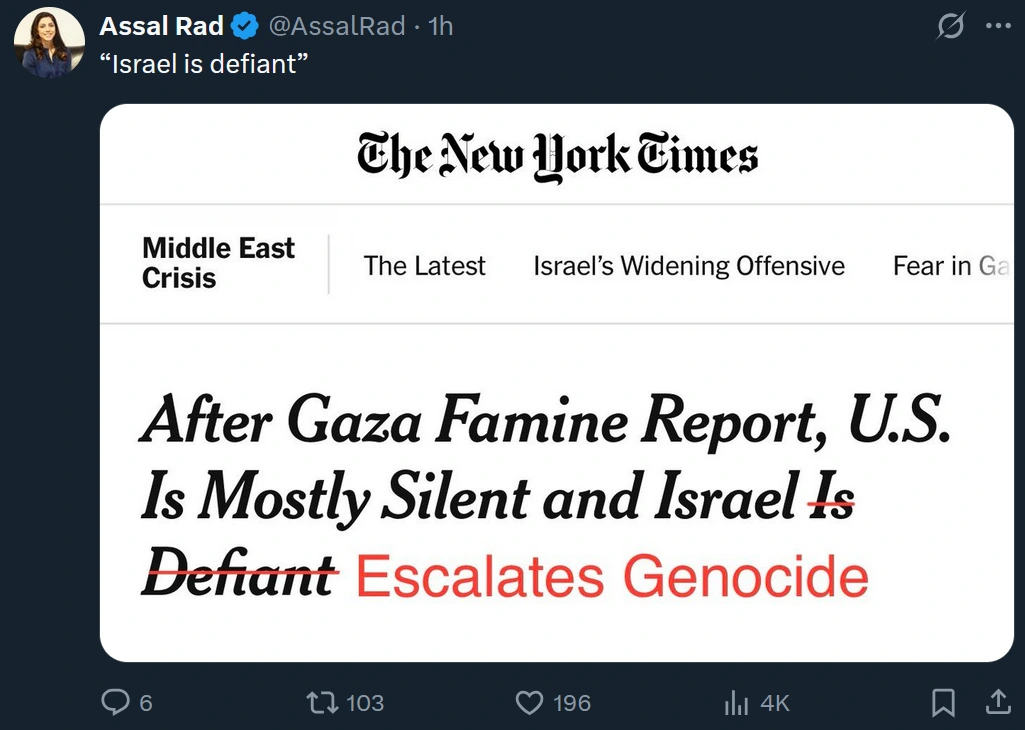The height and width of the screenshot is (730, 1025).
Task: Open the Grok explain-post icon
Action: click(x=950, y=27)
